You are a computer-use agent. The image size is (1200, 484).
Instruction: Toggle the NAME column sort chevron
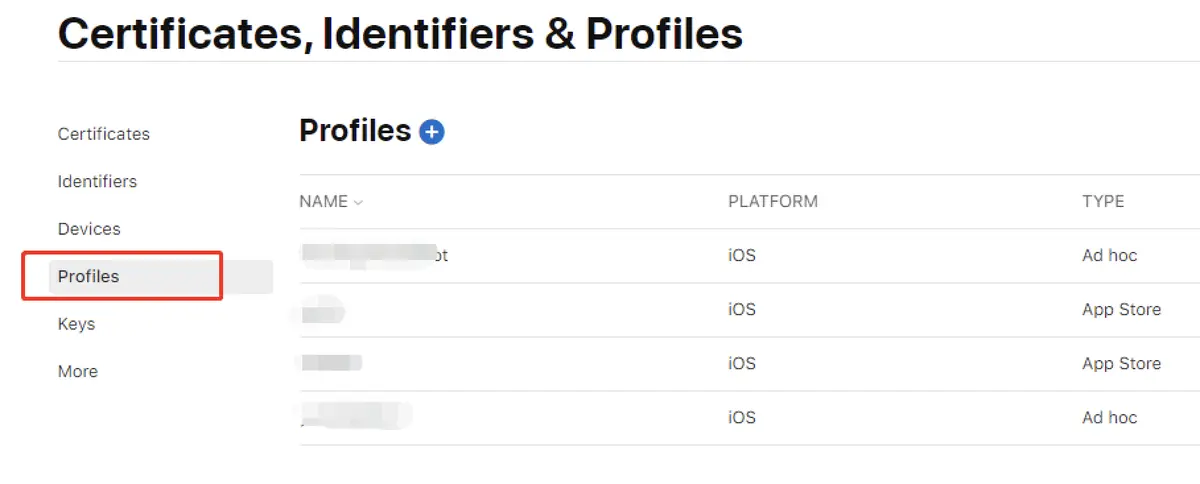pyautogui.click(x=358, y=202)
